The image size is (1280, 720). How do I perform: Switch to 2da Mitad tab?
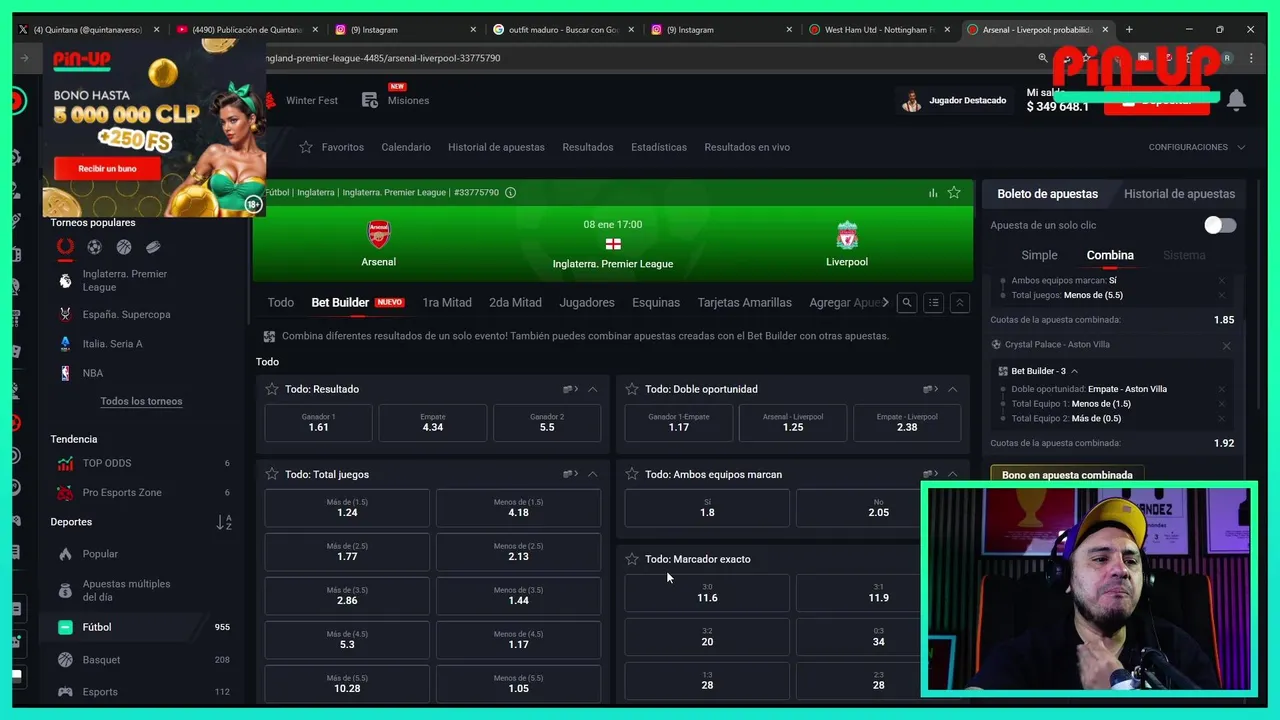[515, 302]
